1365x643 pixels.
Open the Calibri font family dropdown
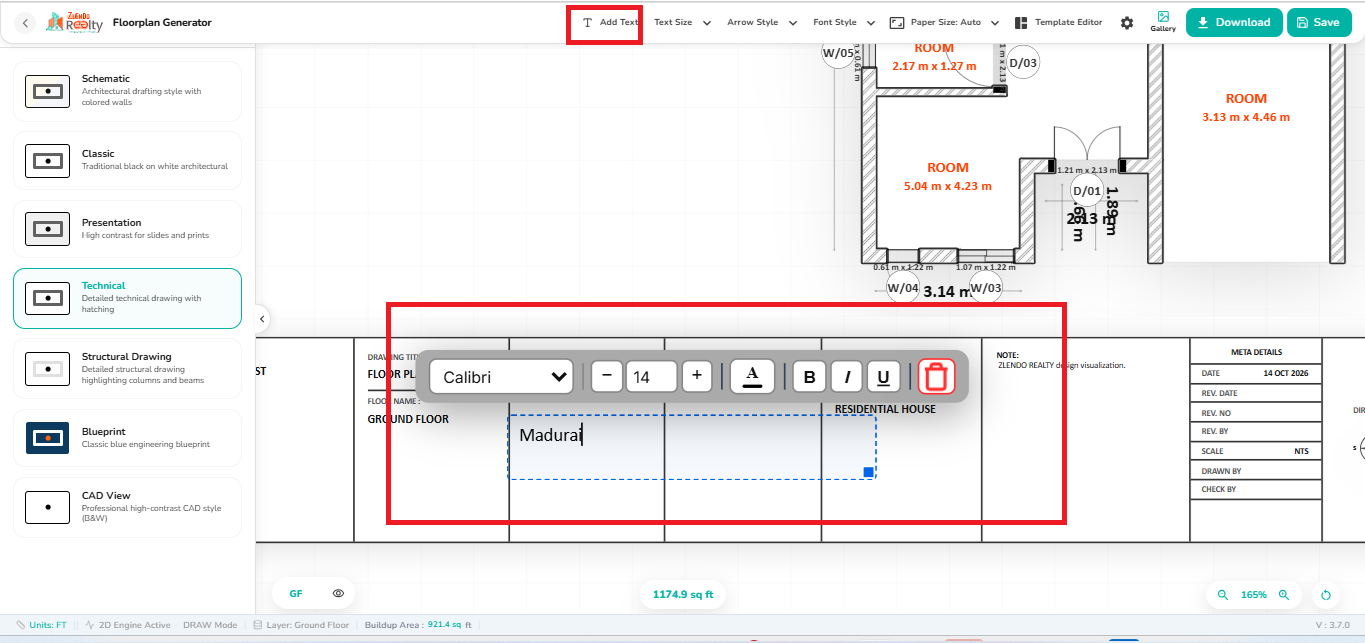501,377
